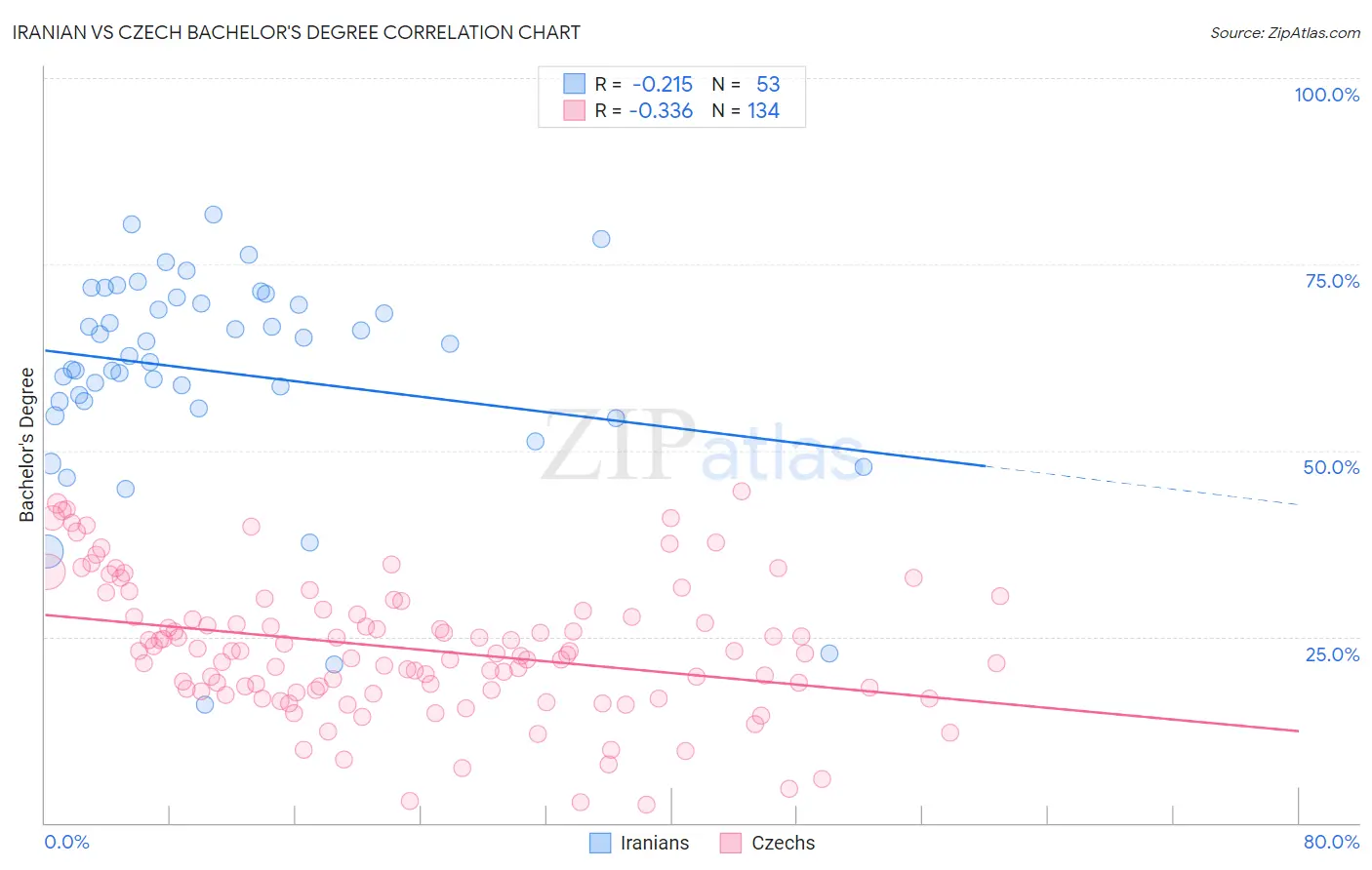Click the blue swatch beside R = -0.215
This screenshot has width=1372, height=870.
coord(574,84)
